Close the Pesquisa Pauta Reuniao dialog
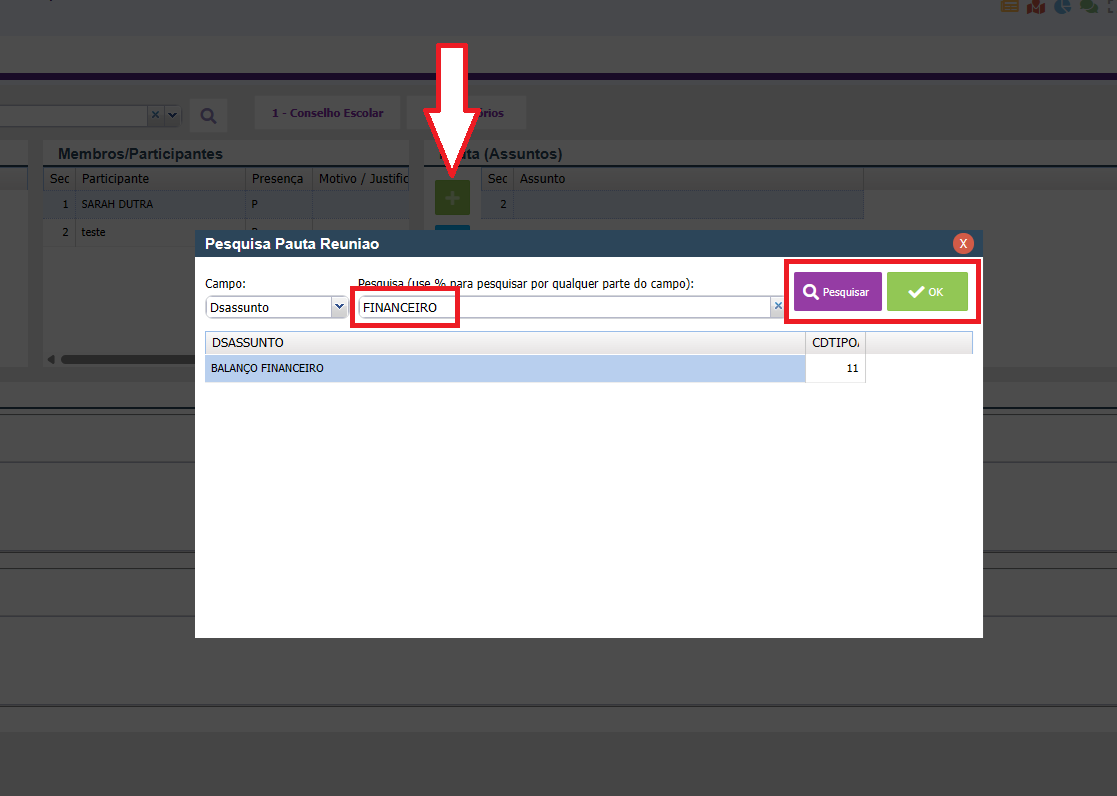The image size is (1117, 796). tap(963, 243)
